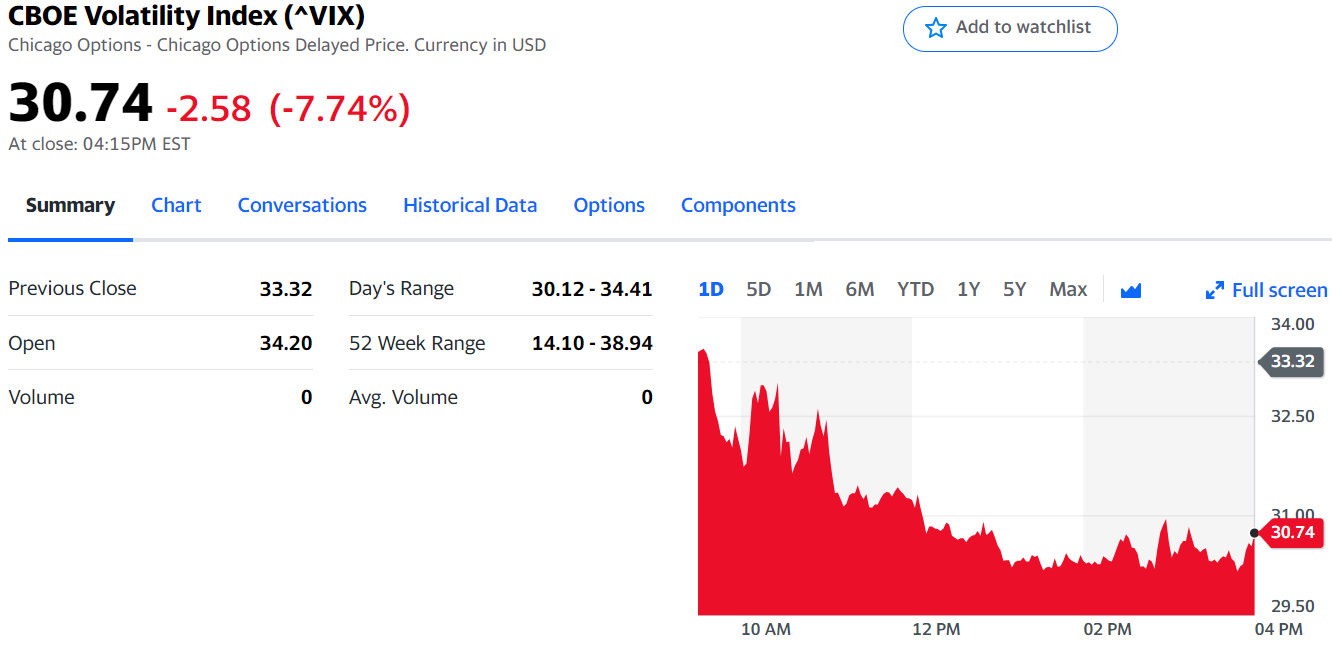1332x645 pixels.
Task: Select the YTD chart range
Action: [x=915, y=289]
